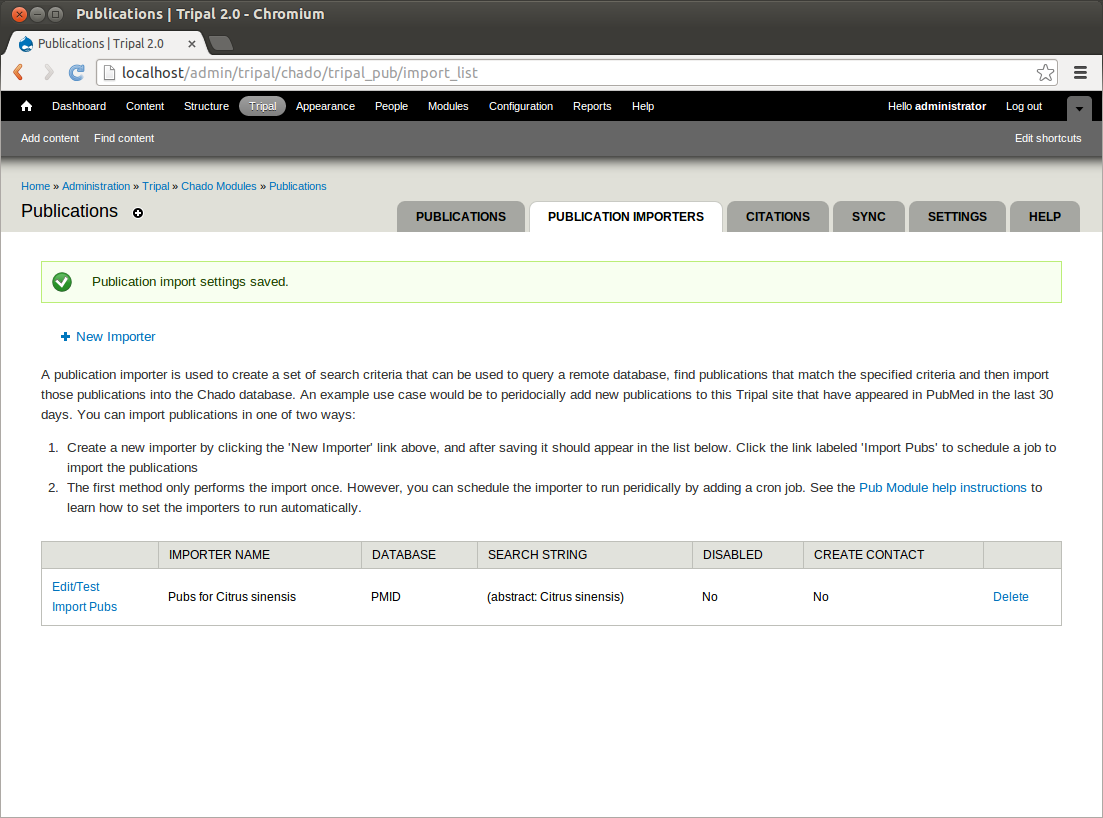Click the browser address bar
This screenshot has height=818, width=1103.
click(570, 72)
